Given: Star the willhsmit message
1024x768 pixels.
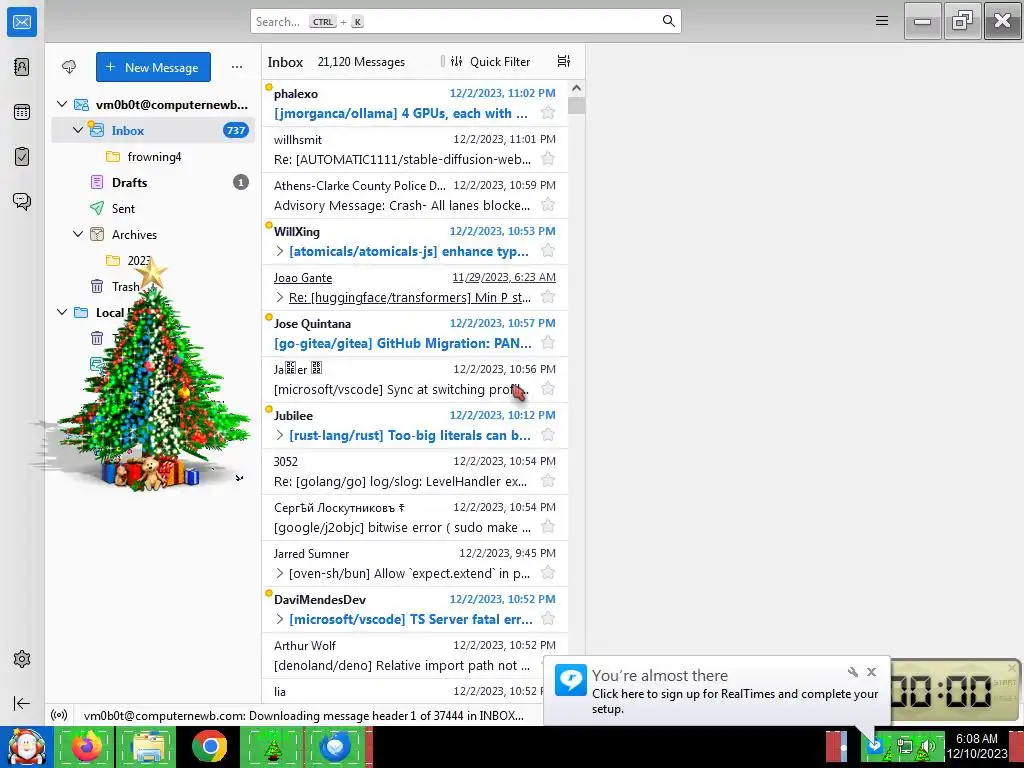Looking at the screenshot, I should [x=548, y=159].
